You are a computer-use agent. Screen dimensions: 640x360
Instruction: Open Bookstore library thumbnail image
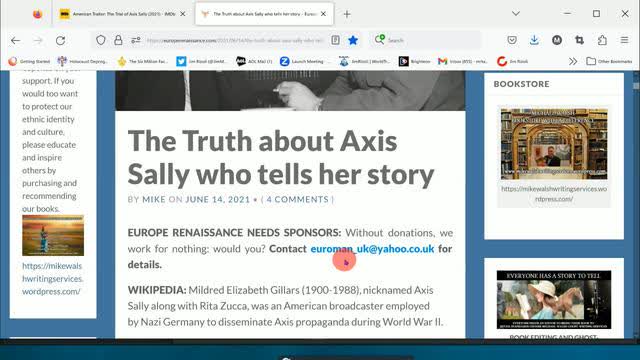(554, 144)
